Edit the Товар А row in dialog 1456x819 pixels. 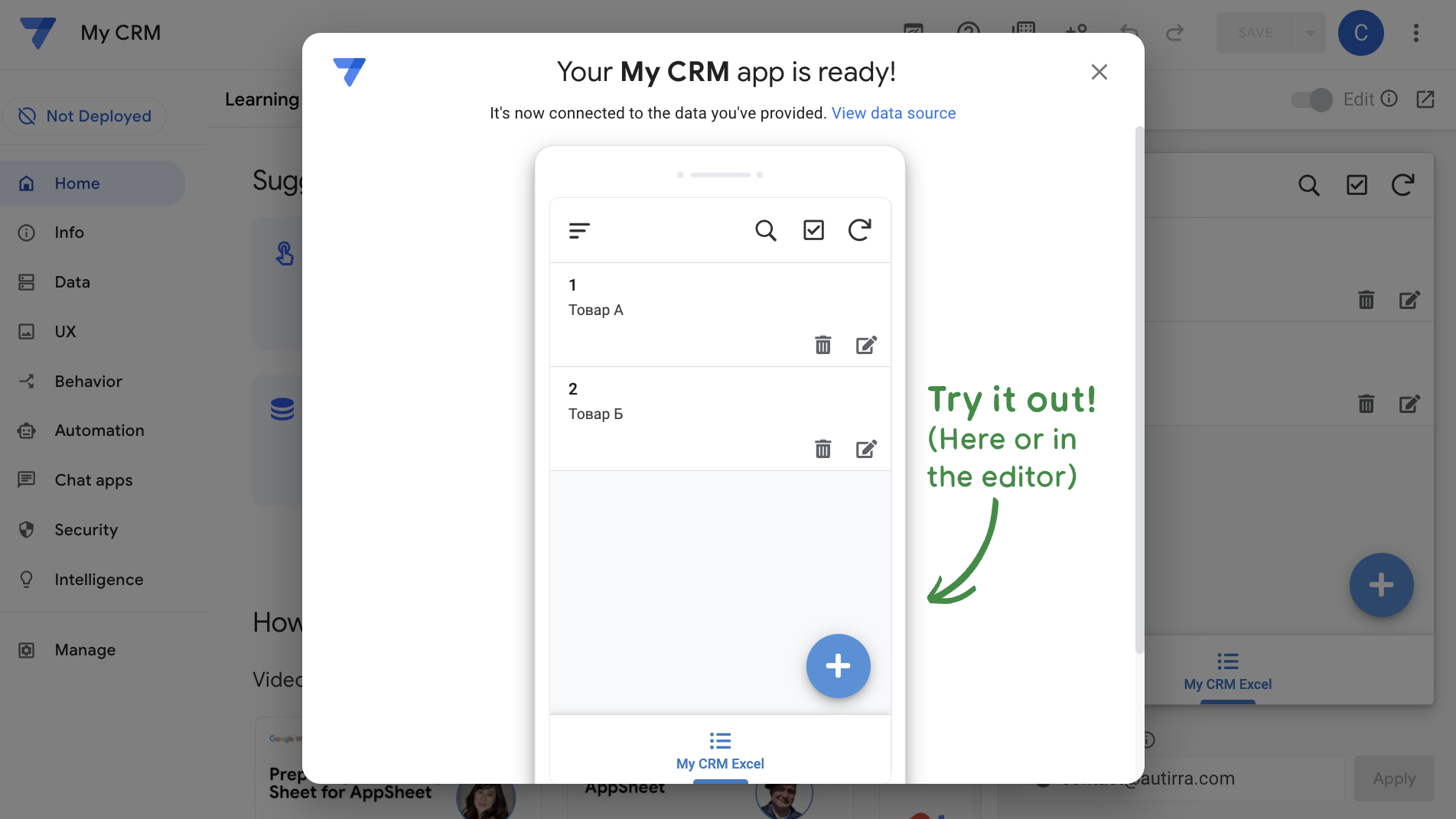click(866, 345)
